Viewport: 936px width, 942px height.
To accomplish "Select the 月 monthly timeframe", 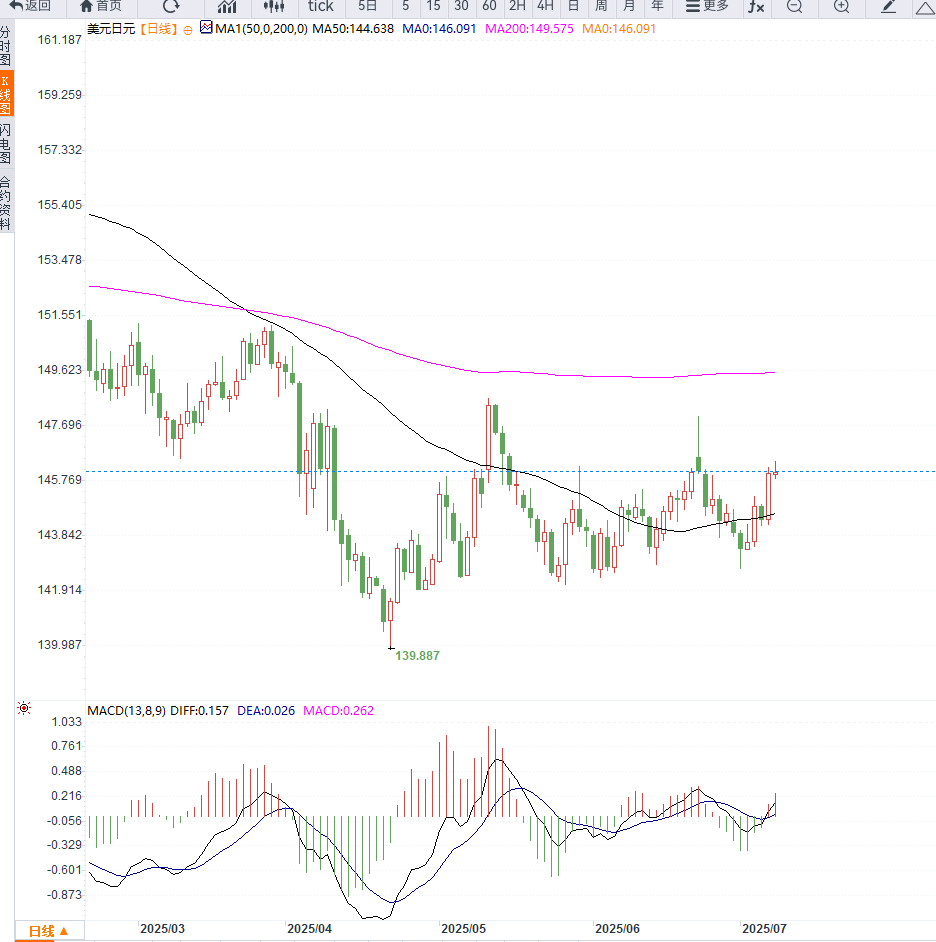I will [x=629, y=6].
